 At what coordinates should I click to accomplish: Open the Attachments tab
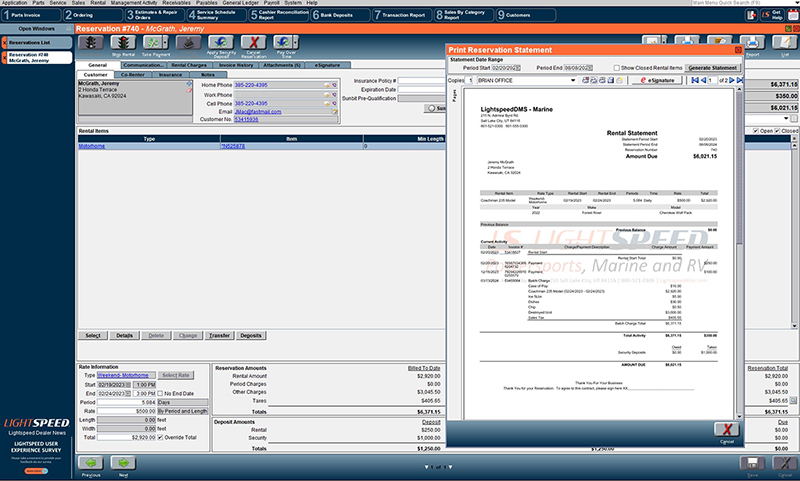(282, 65)
